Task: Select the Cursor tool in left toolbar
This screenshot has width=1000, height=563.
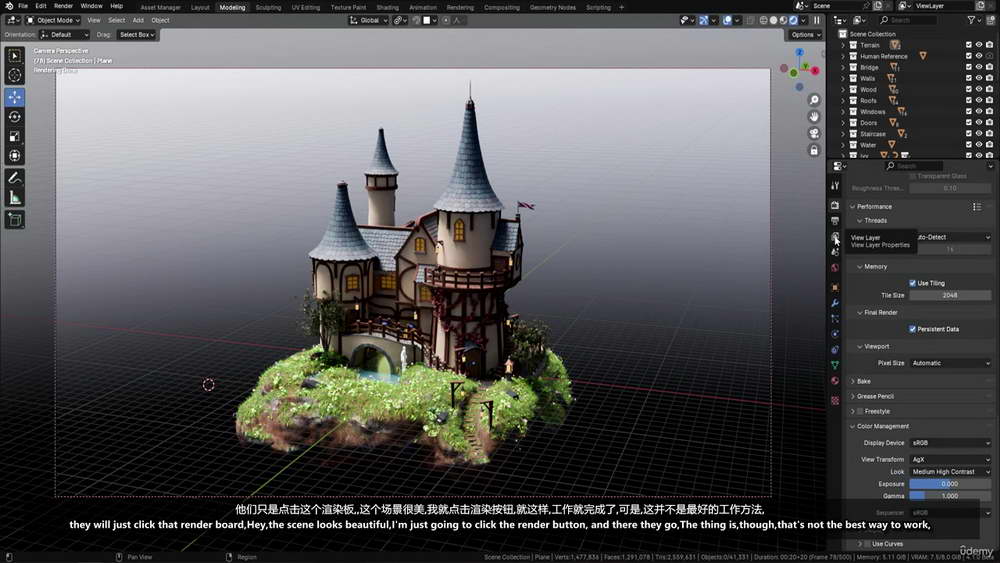Action: pos(15,75)
